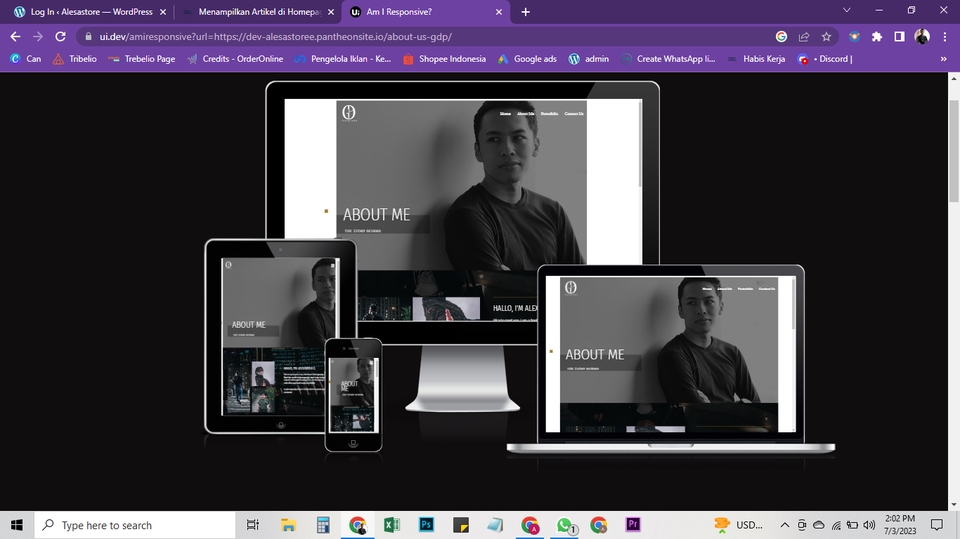Open Photoshop from the taskbar
Viewport: 960px width, 539px height.
pos(426,525)
